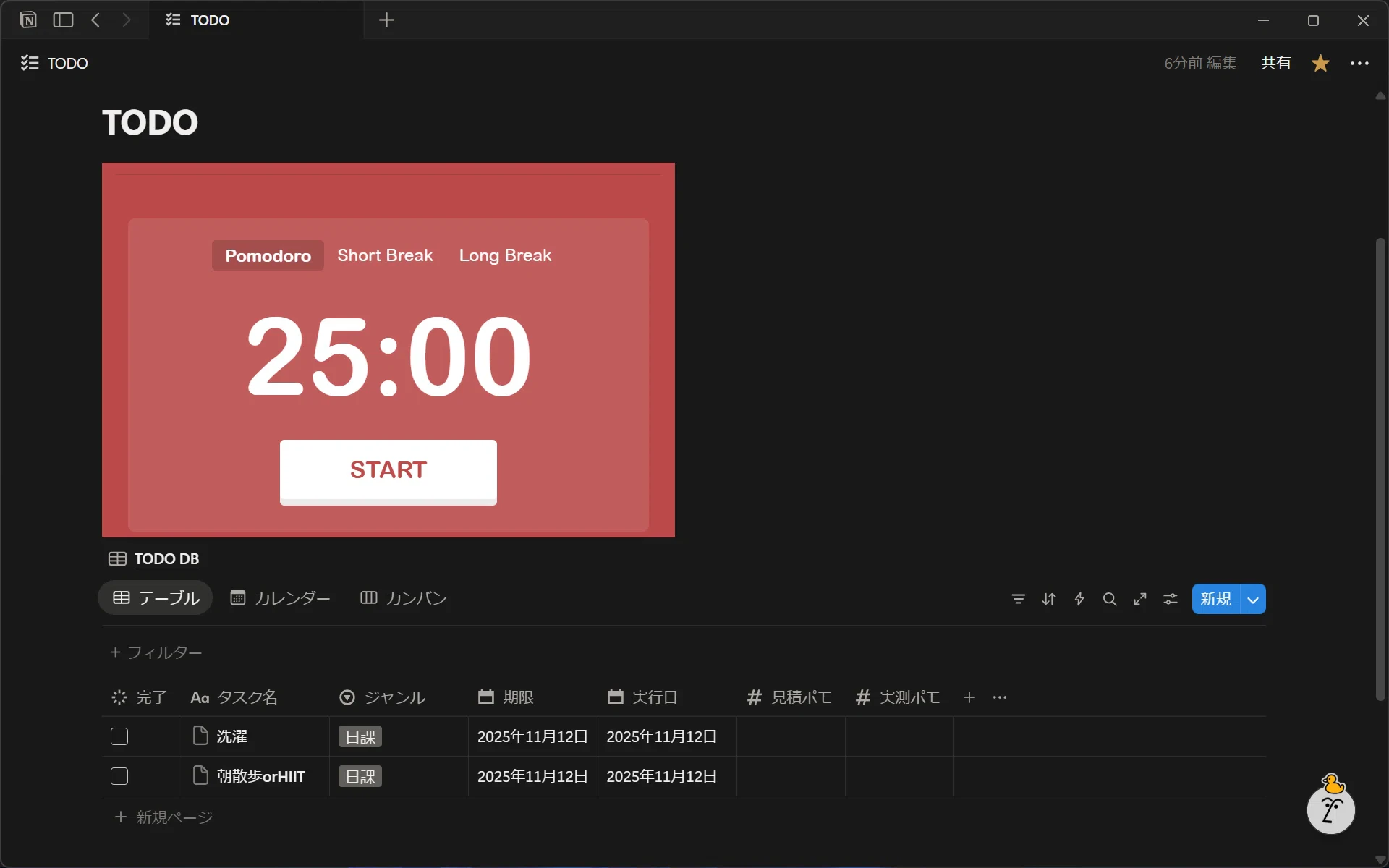This screenshot has height=868, width=1389.
Task: Minimize the Notion window
Action: (1263, 20)
